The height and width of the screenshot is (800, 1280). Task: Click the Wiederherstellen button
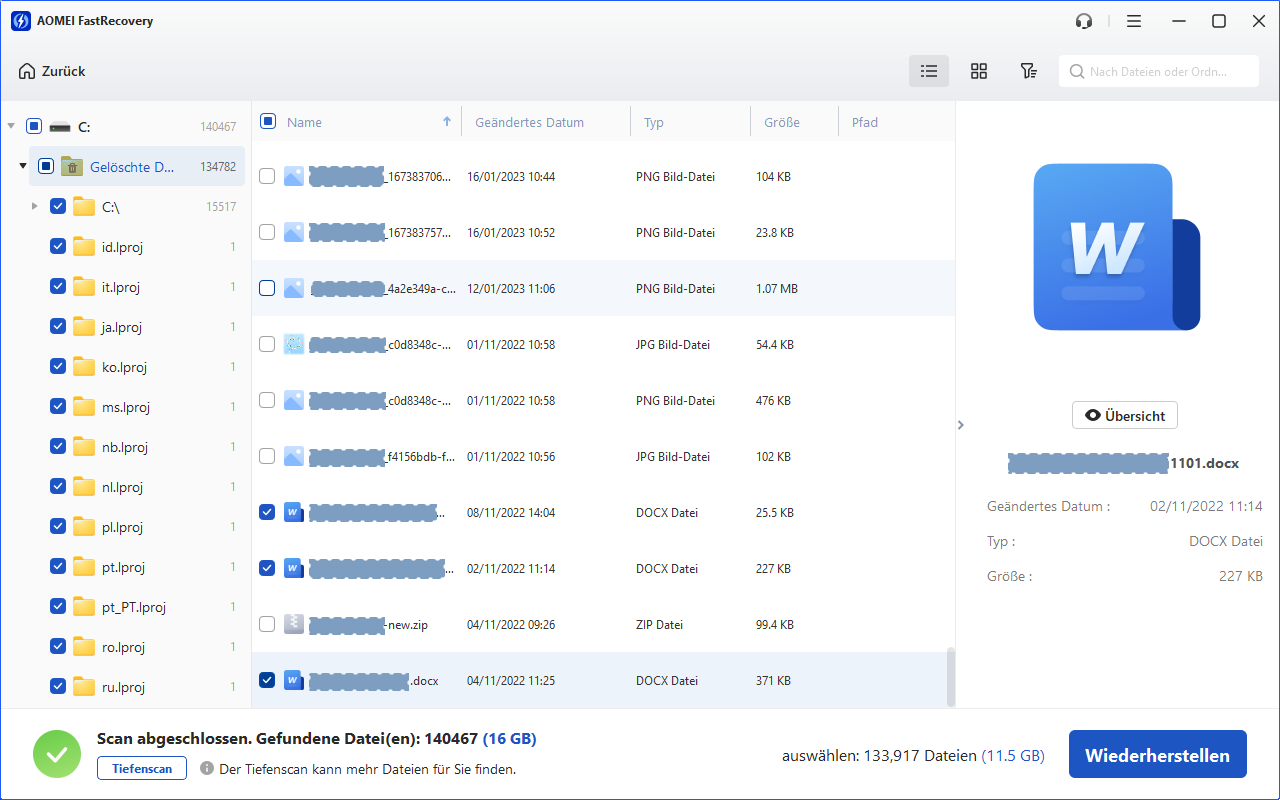point(1157,755)
